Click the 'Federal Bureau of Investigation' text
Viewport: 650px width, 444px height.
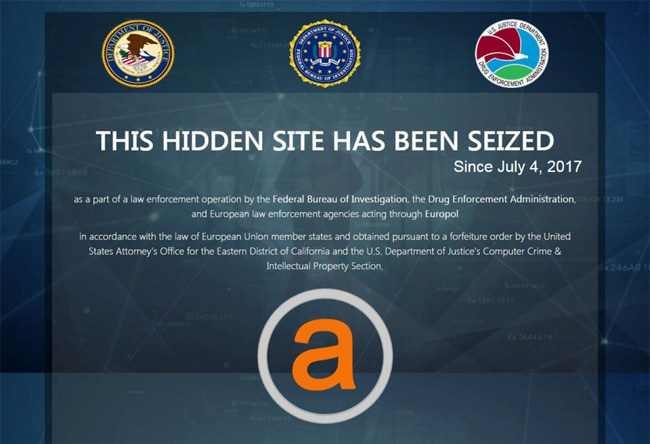point(340,199)
